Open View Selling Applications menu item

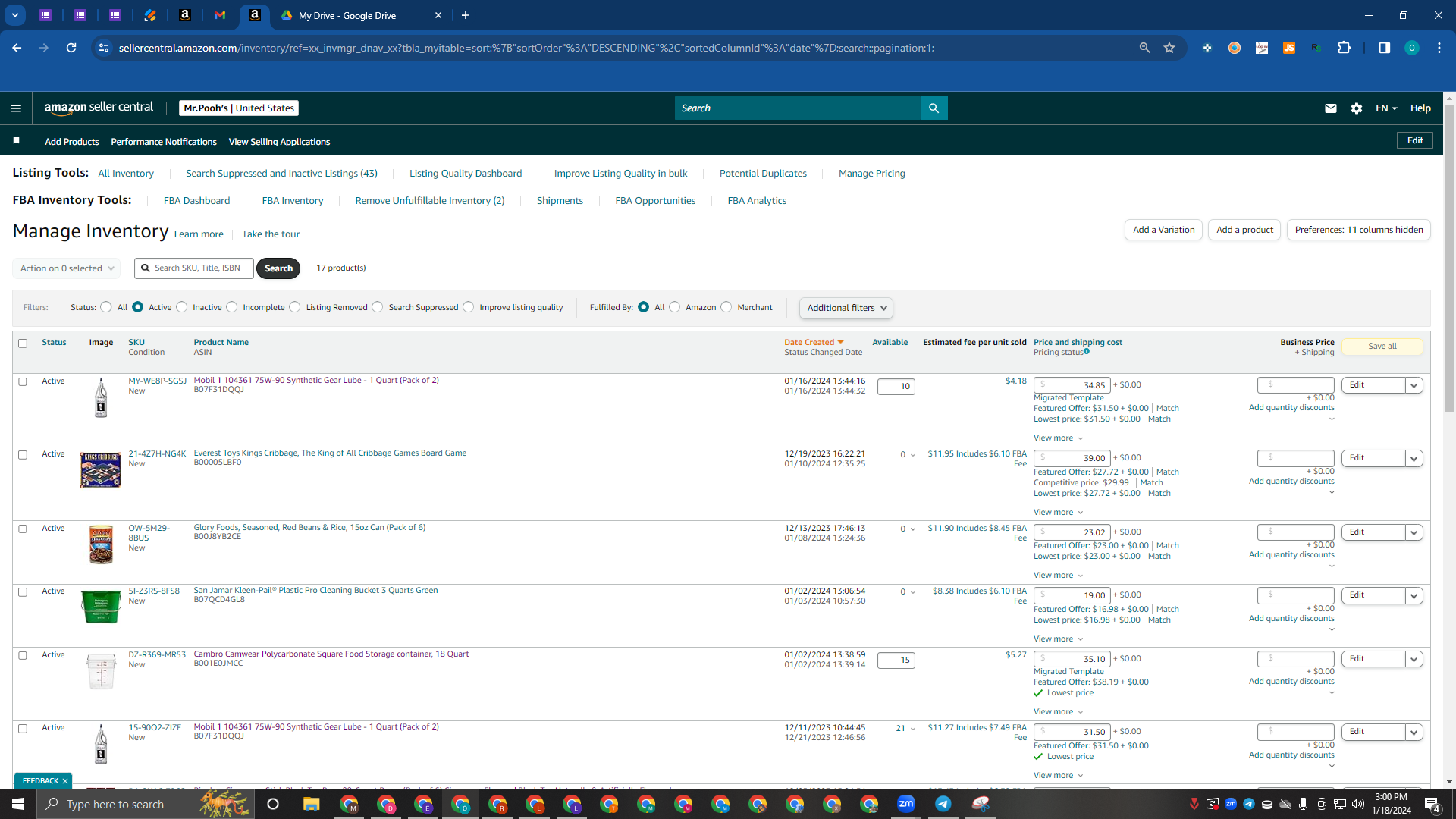[279, 142]
